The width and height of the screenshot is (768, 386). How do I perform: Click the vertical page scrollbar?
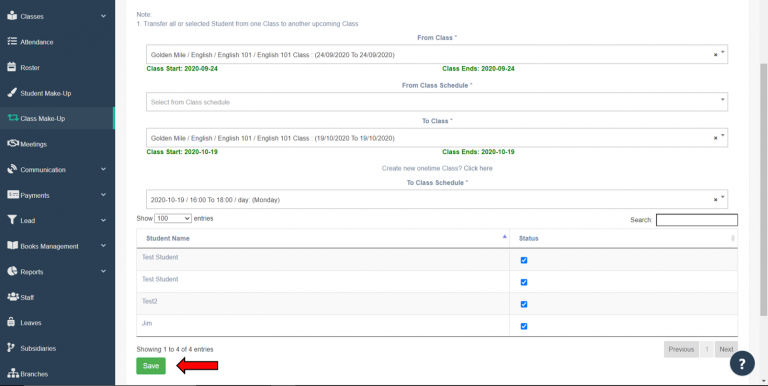click(x=763, y=190)
